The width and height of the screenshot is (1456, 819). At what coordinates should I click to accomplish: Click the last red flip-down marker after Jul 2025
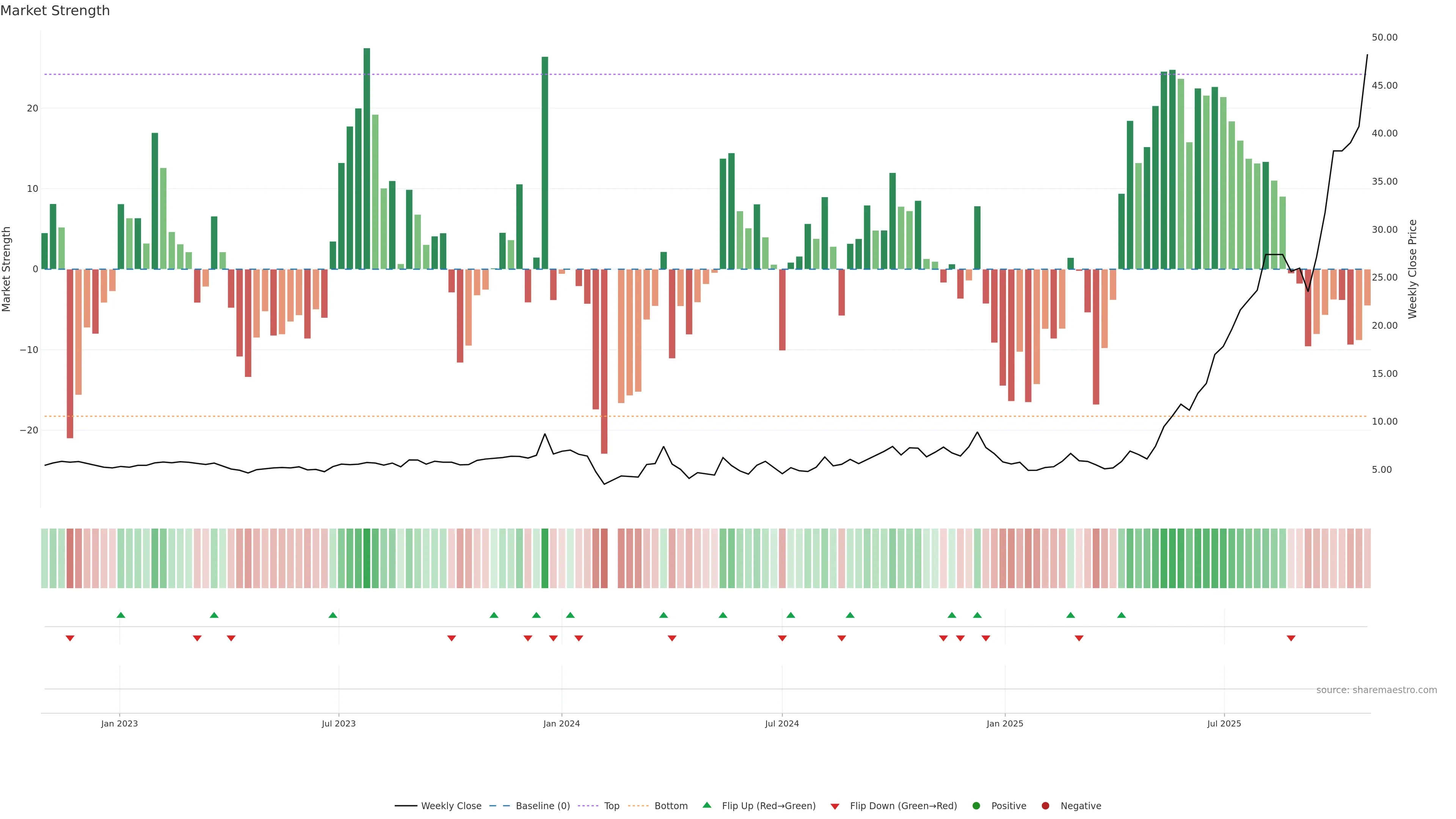[1291, 638]
